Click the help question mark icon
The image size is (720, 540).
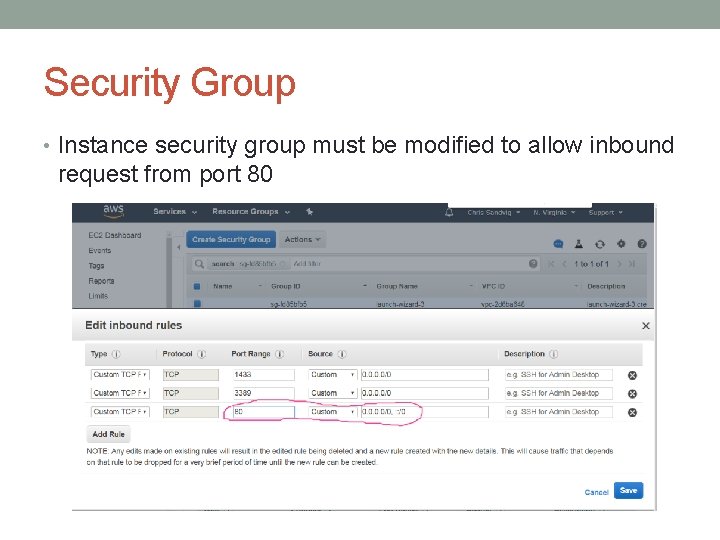(x=642, y=244)
